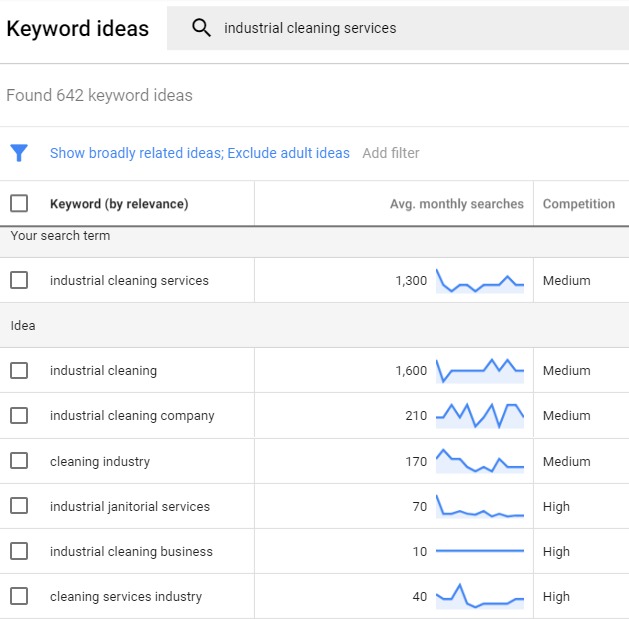Click Add filter
This screenshot has height=619, width=629.
(391, 153)
